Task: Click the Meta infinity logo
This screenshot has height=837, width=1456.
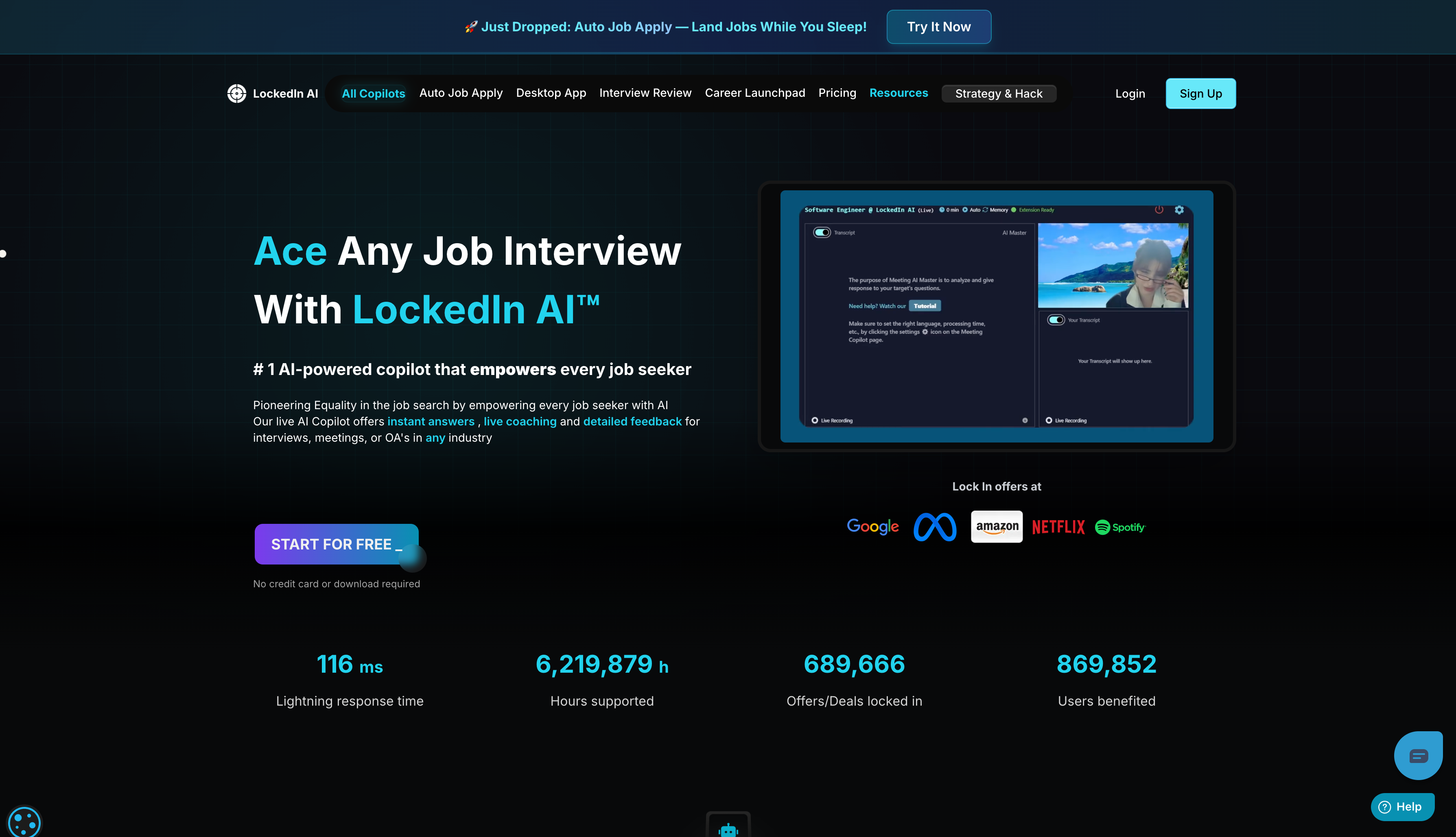Action: pyautogui.click(x=935, y=527)
